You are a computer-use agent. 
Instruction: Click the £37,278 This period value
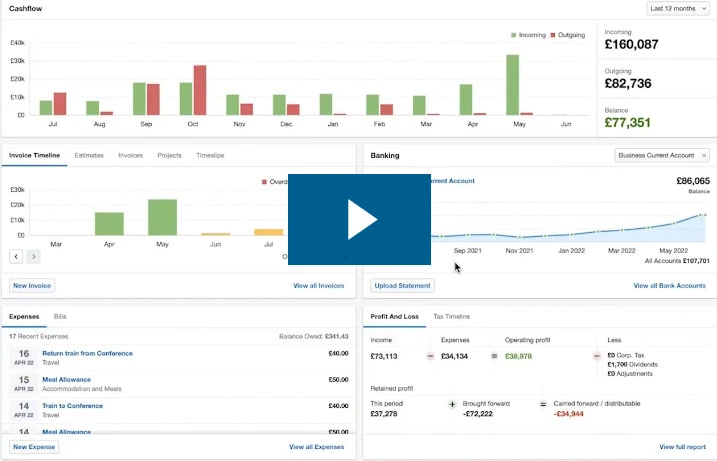[x=384, y=414]
